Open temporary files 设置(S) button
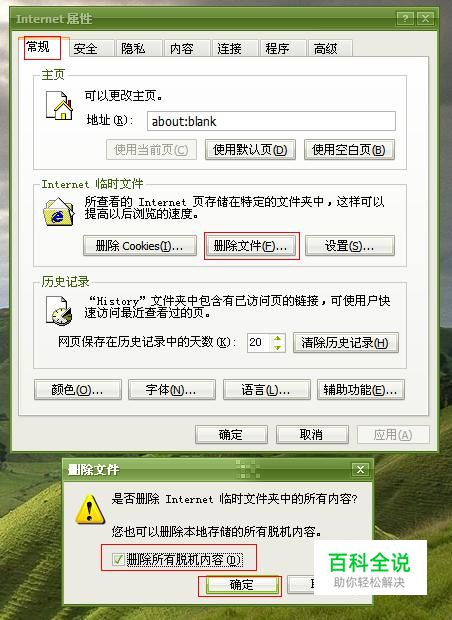452x620 pixels. pyautogui.click(x=350, y=246)
